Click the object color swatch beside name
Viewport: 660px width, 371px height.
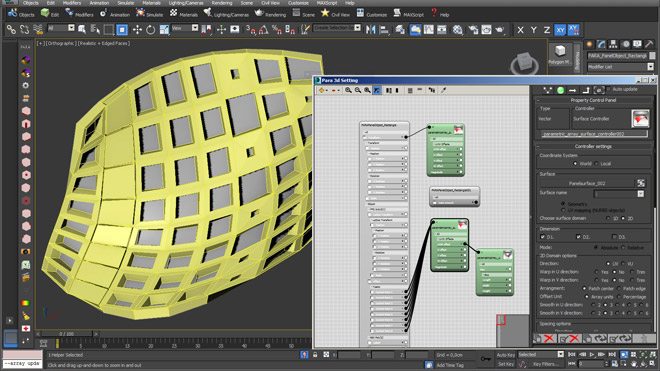pos(652,56)
